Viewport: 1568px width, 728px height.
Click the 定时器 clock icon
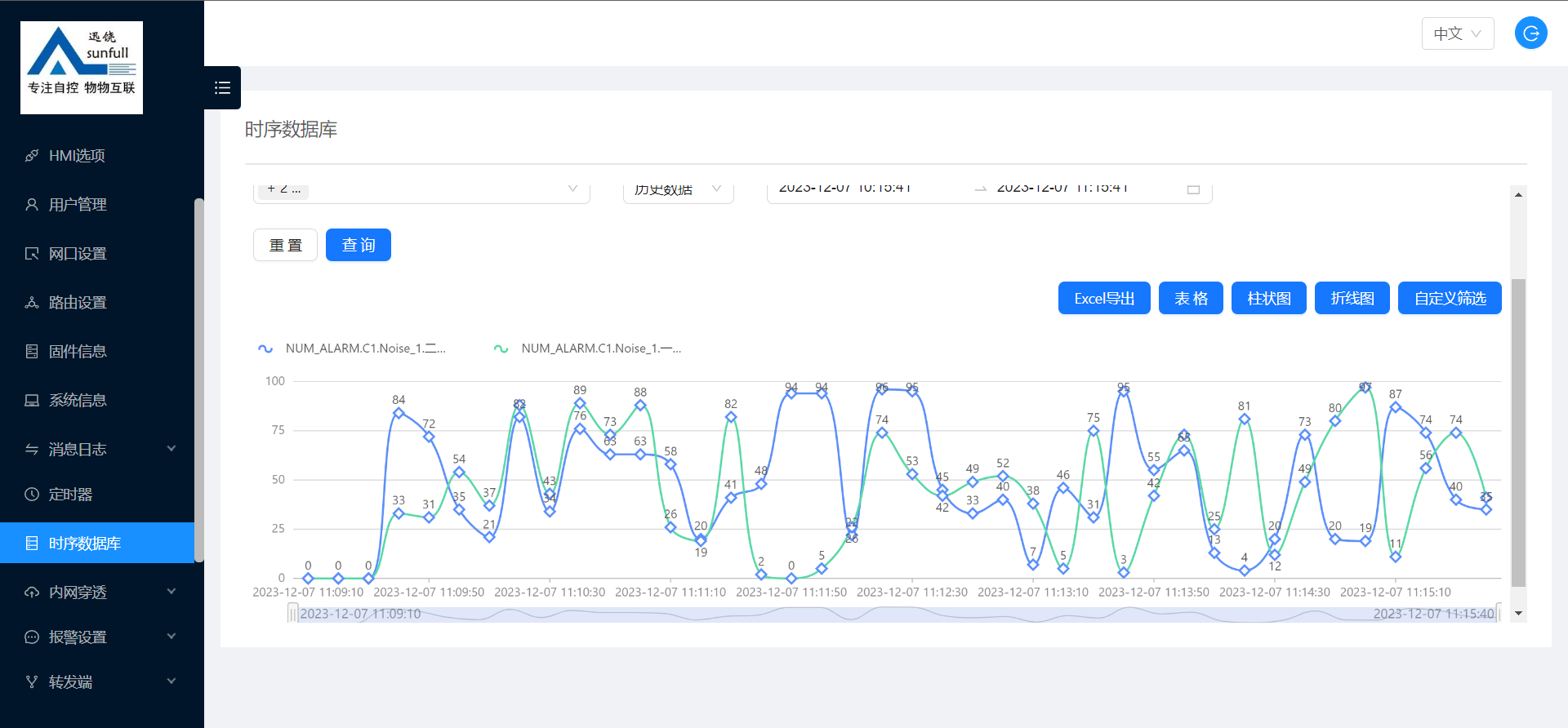(x=32, y=495)
